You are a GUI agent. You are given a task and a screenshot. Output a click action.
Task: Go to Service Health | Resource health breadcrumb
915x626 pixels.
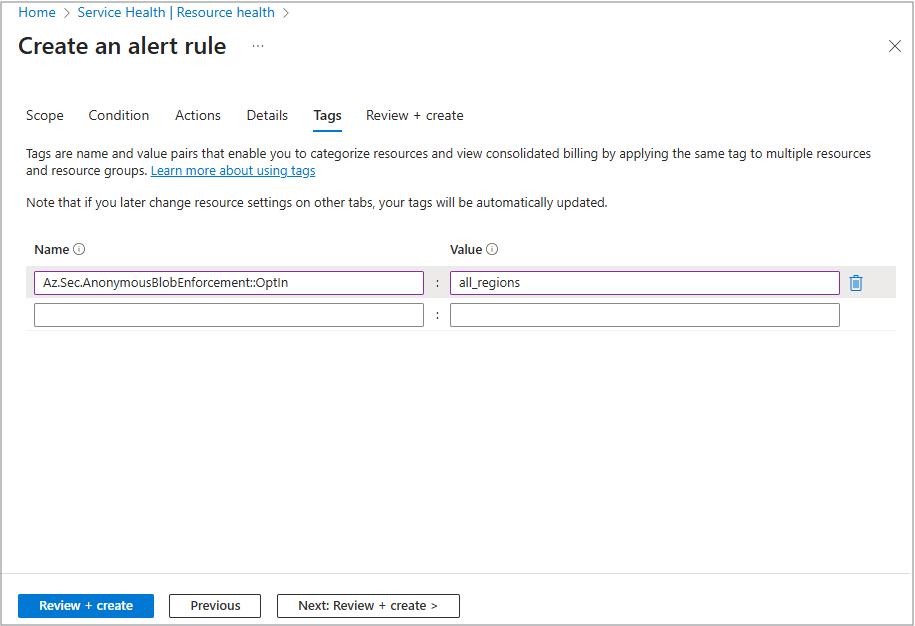click(176, 12)
